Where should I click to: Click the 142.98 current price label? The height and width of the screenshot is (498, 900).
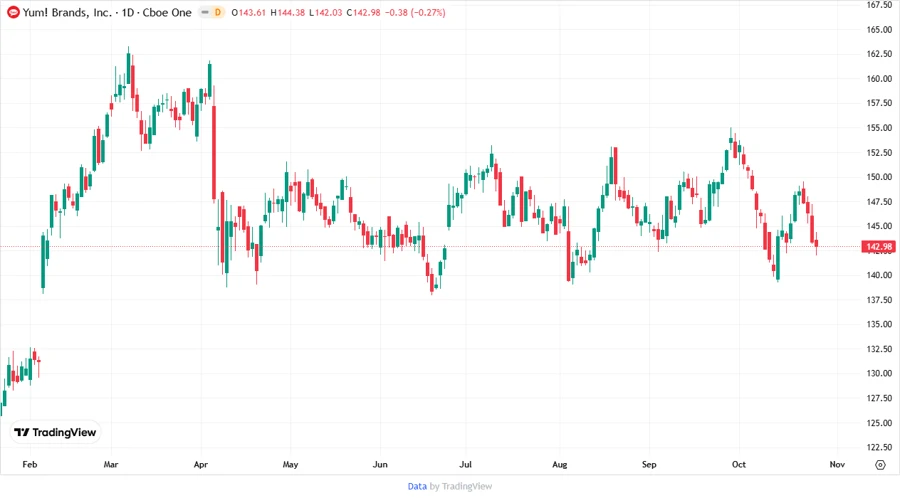pyautogui.click(x=879, y=247)
